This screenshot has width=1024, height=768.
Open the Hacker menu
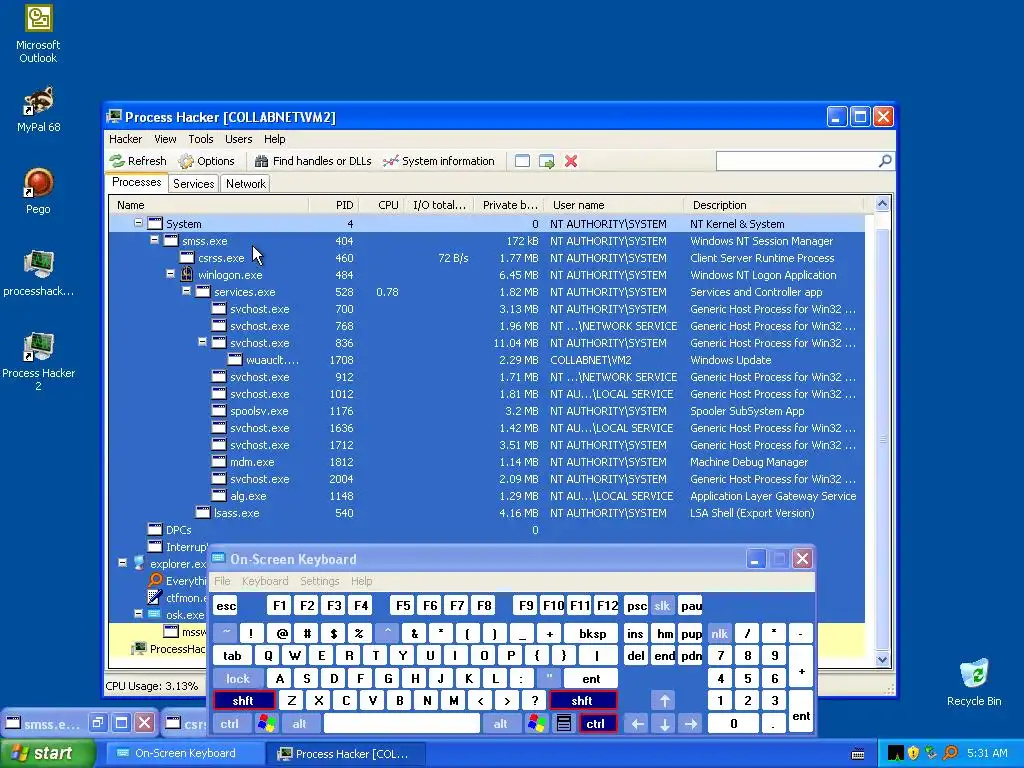125,139
